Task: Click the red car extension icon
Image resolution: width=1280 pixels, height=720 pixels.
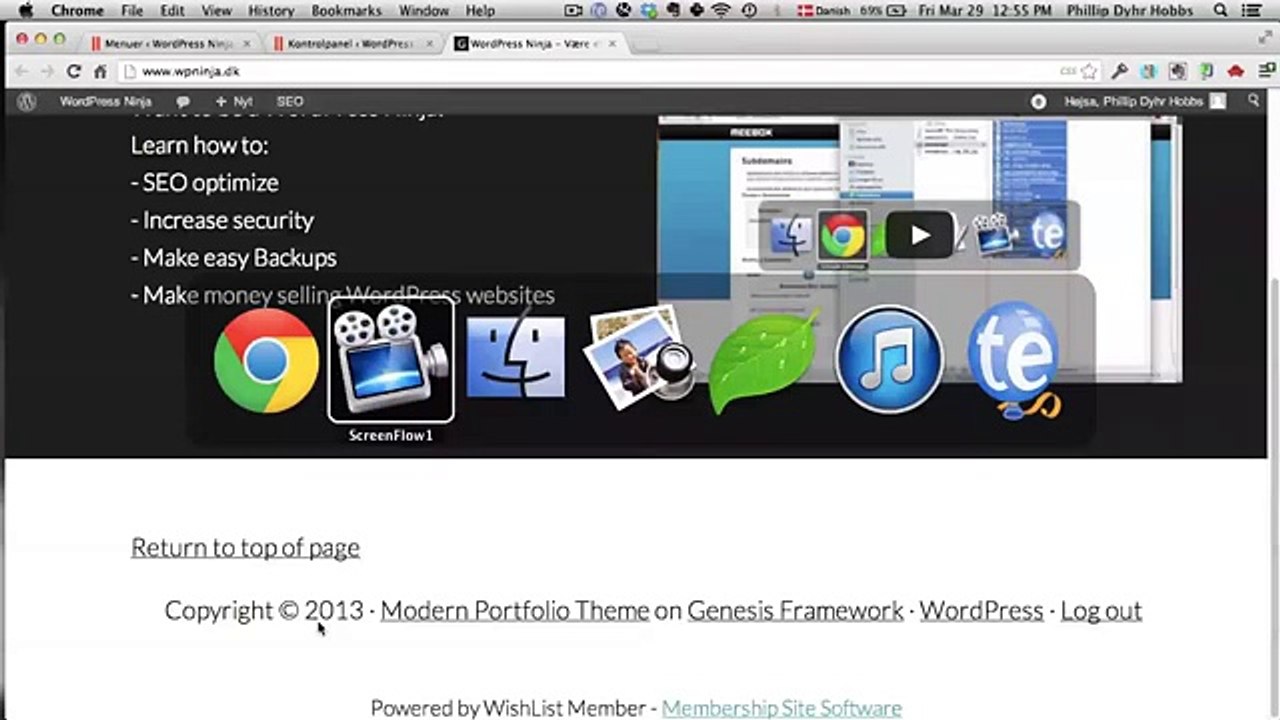Action: [x=1236, y=71]
